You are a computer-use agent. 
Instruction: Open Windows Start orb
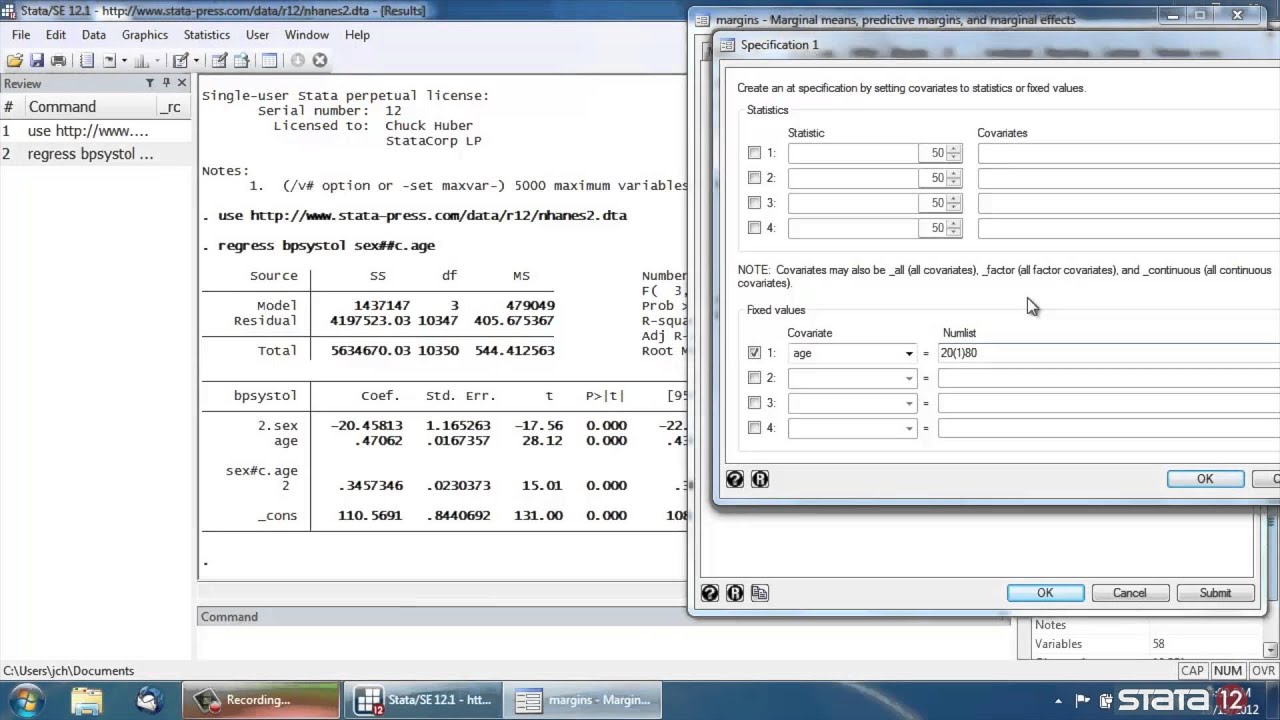pos(25,699)
